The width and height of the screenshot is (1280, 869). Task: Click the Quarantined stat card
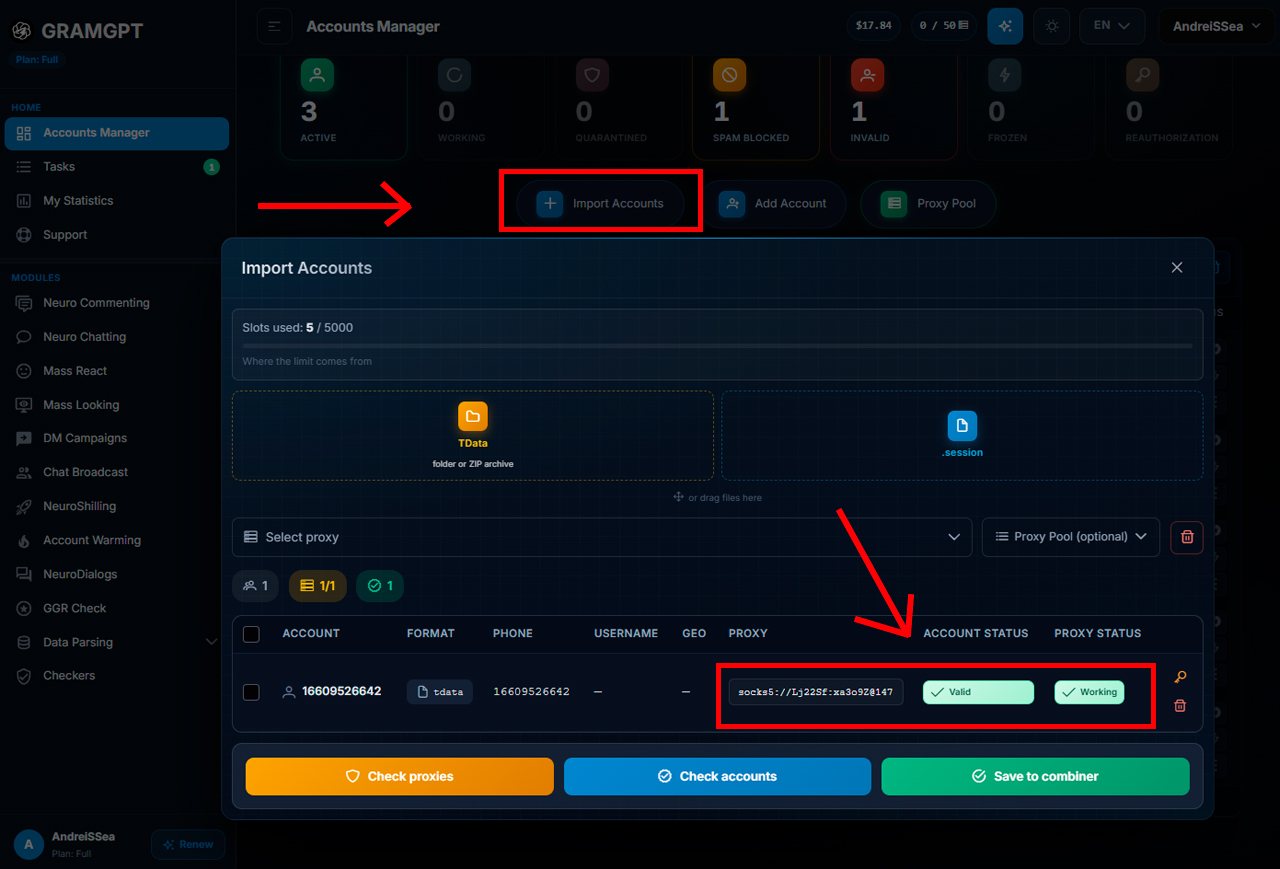coord(620,105)
